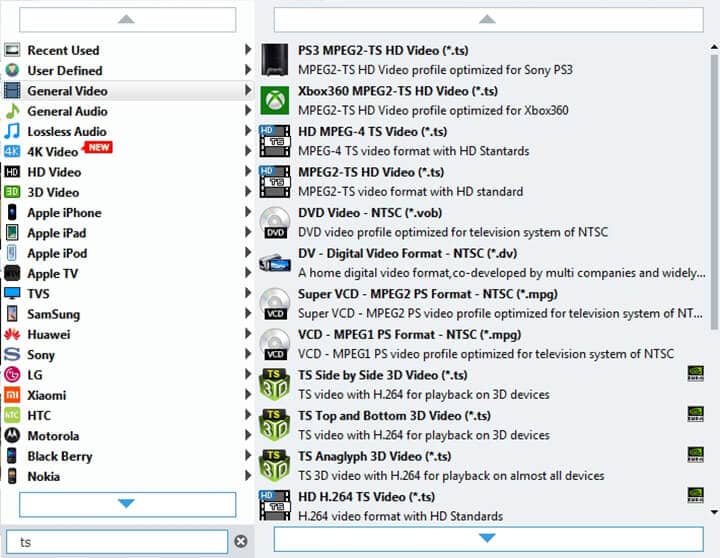Move category list down with bottom arrow button
The height and width of the screenshot is (558, 720).
pos(127,504)
